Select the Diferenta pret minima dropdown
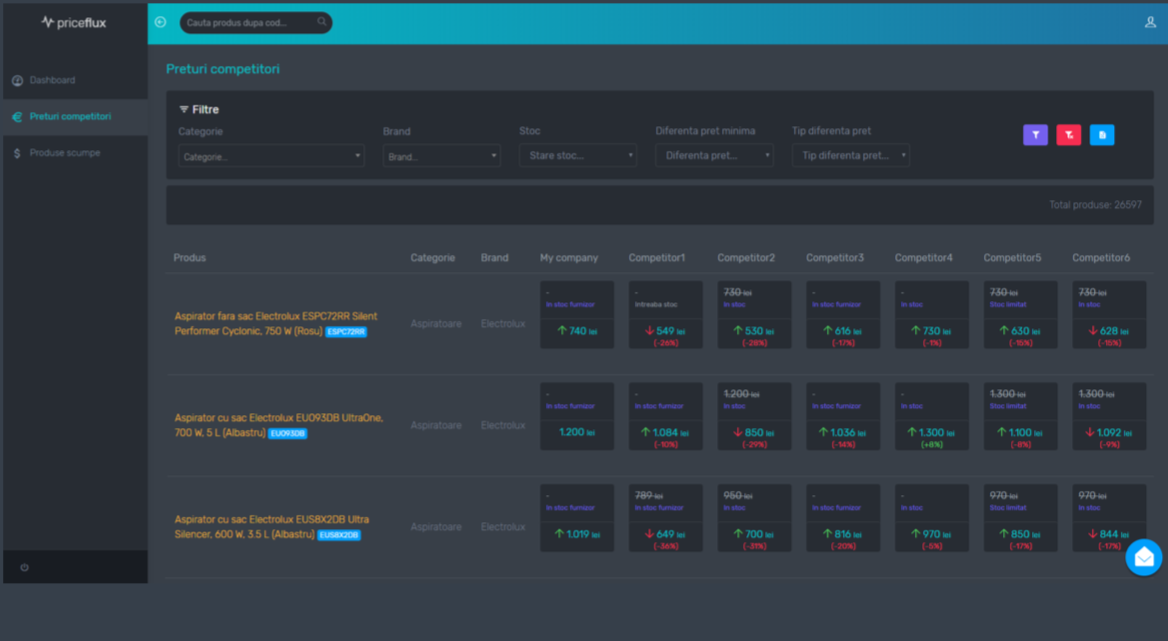Viewport: 1168px width, 641px height. coord(714,156)
